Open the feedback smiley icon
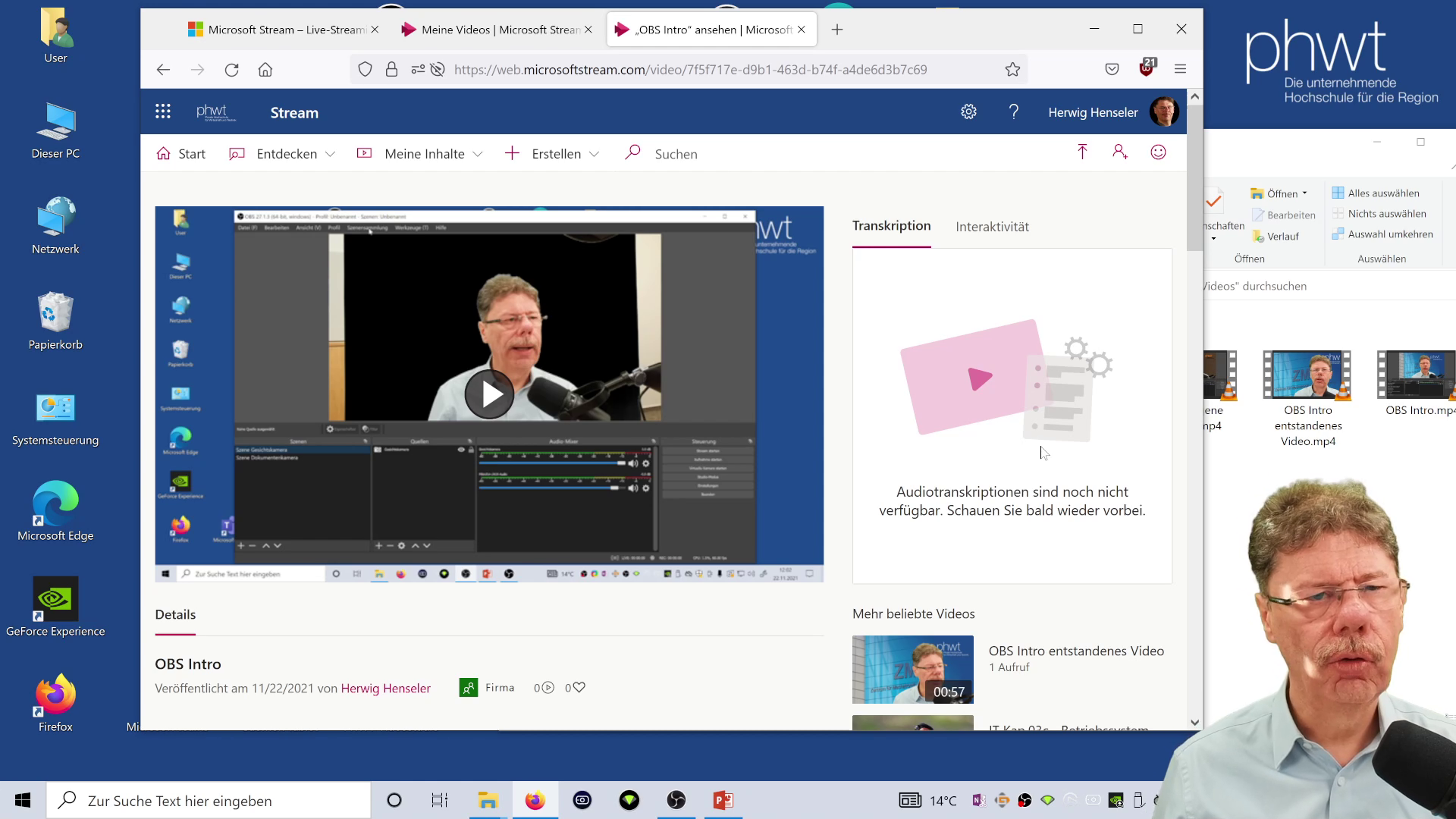Viewport: 1456px width, 819px height. coord(1158,152)
